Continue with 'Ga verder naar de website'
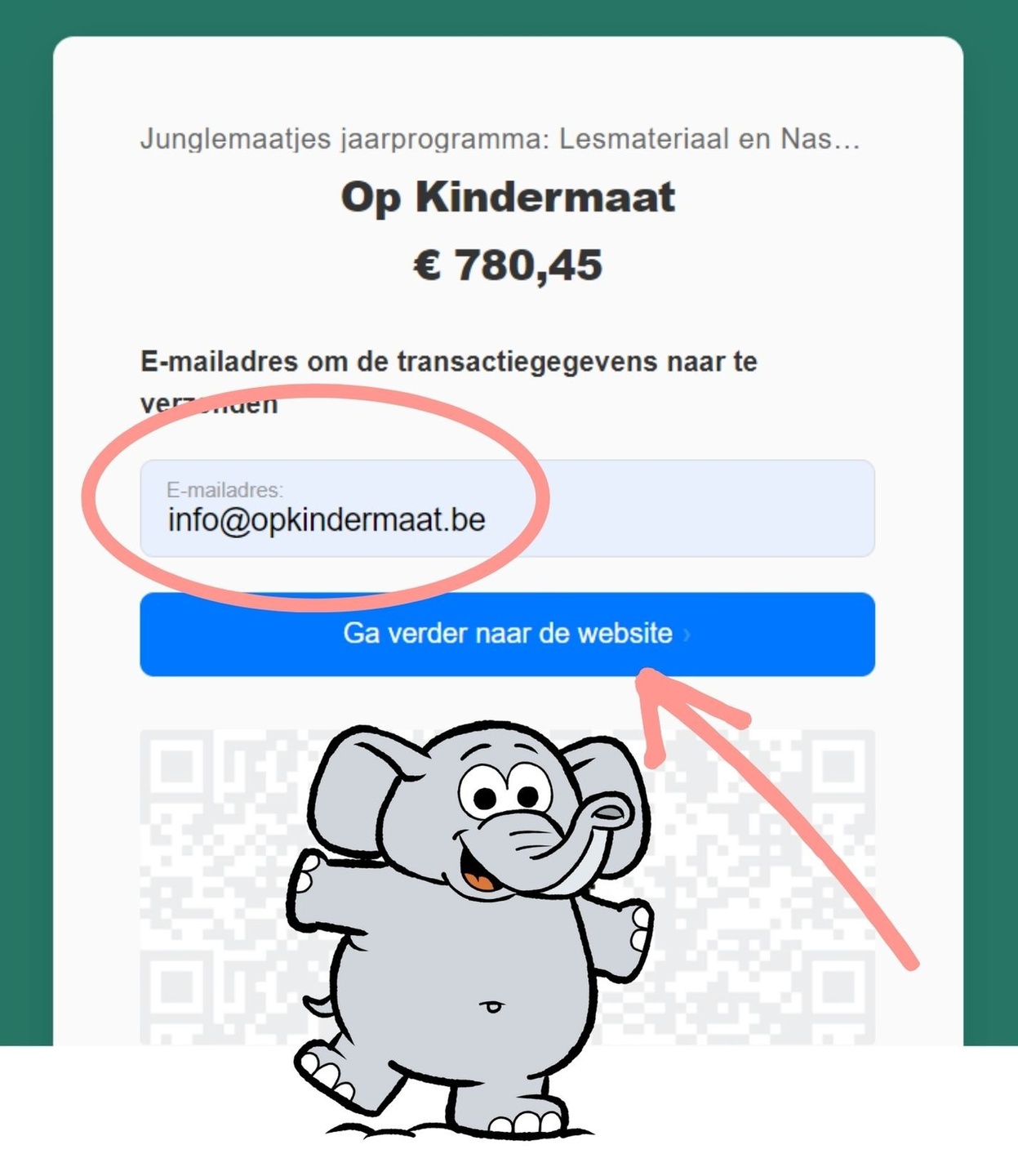 click(507, 635)
